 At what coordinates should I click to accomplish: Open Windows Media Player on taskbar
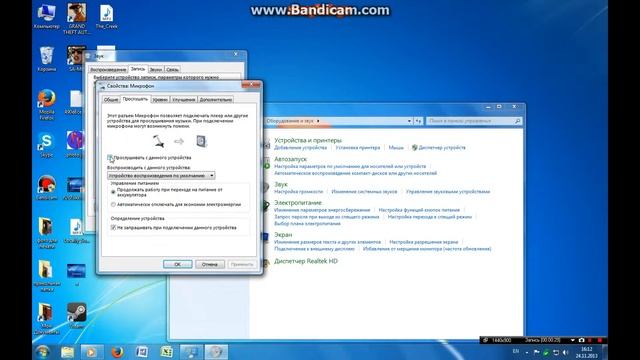point(91,352)
